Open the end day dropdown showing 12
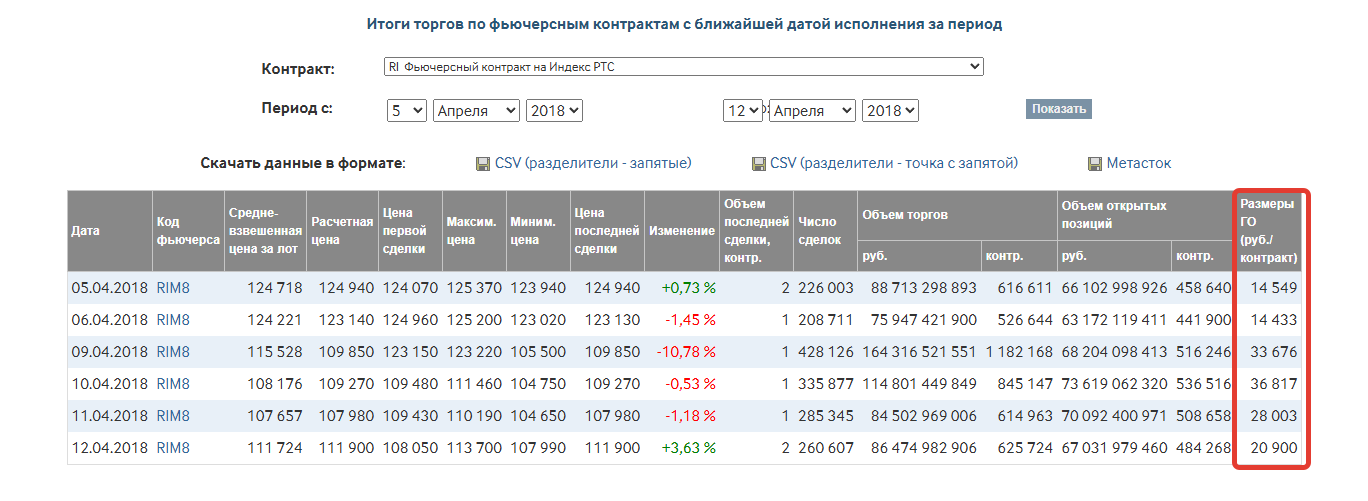Screen dimensions: 1368x501 point(743,110)
